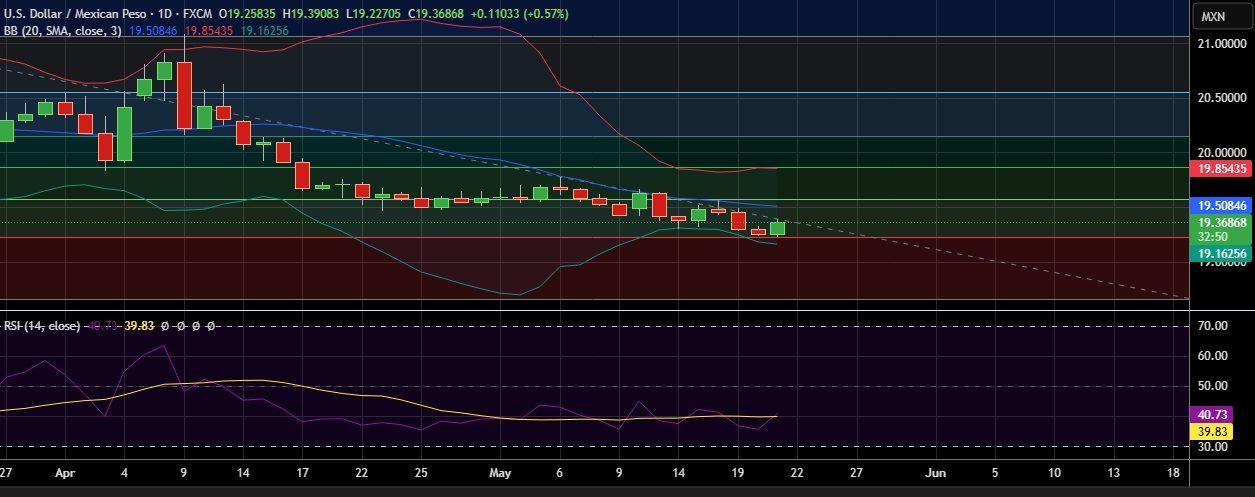Click the tall red candle on April 9
The image size is (1255, 497).
point(184,95)
